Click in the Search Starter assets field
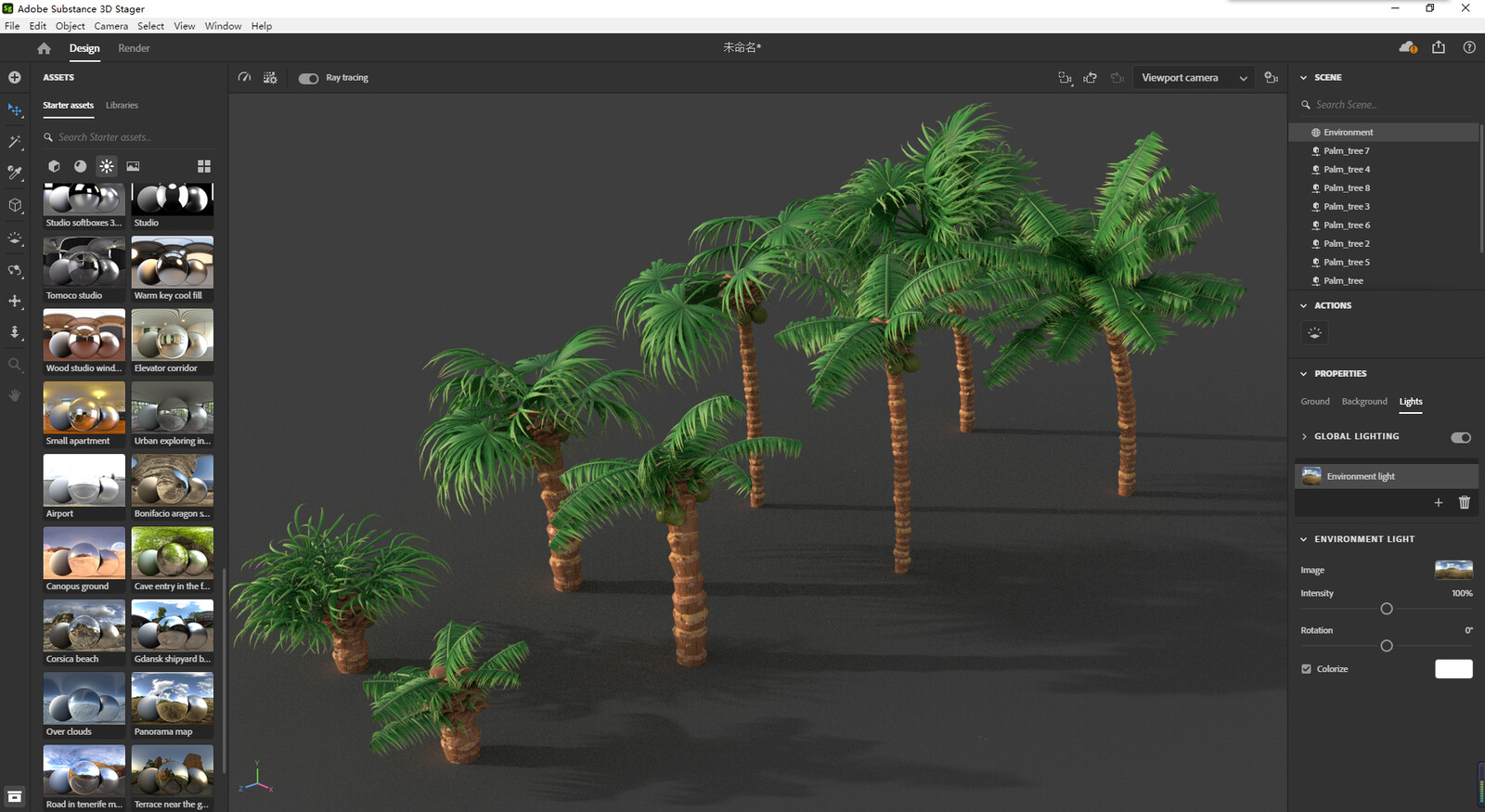 point(129,137)
